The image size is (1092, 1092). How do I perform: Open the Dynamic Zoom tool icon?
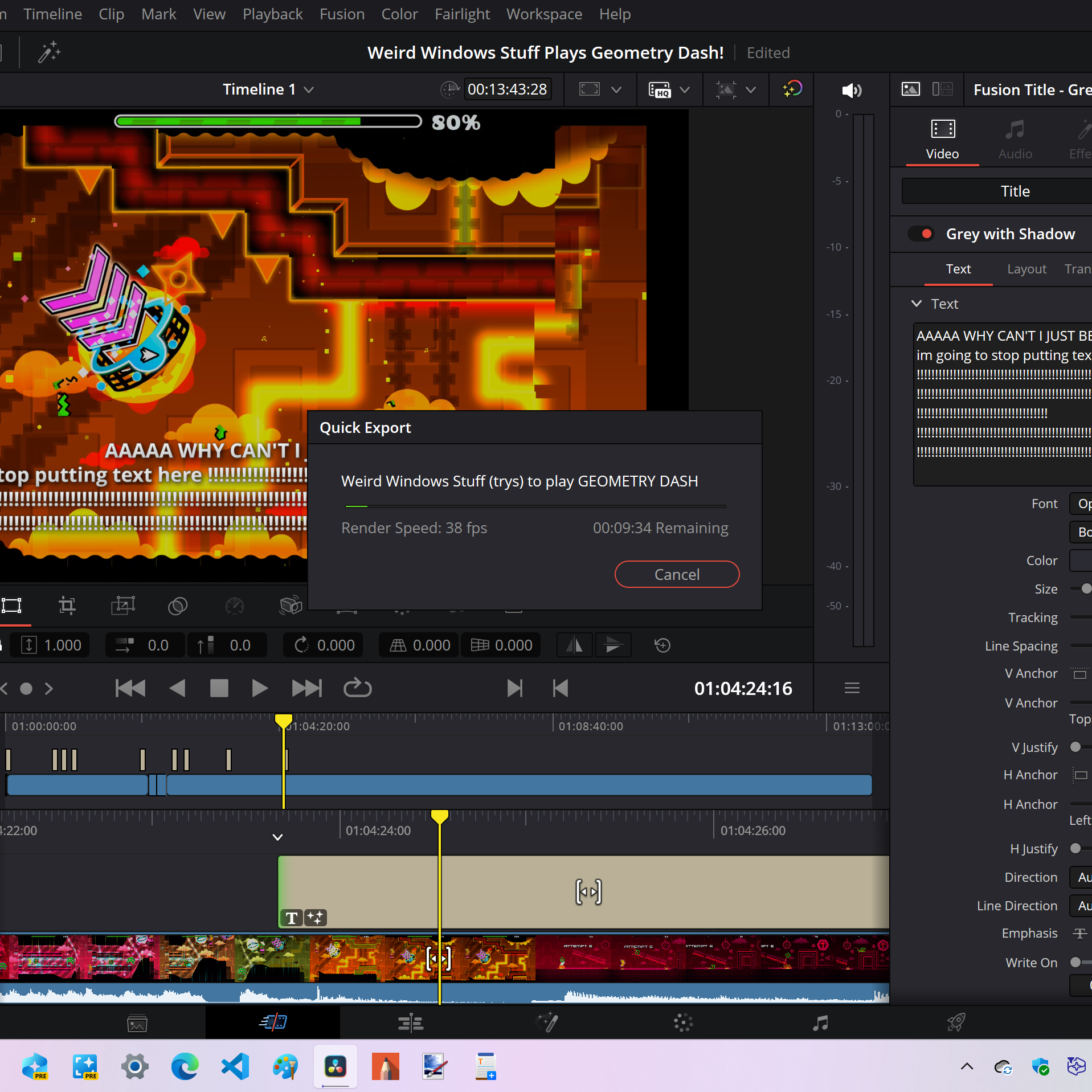pyautogui.click(x=123, y=605)
